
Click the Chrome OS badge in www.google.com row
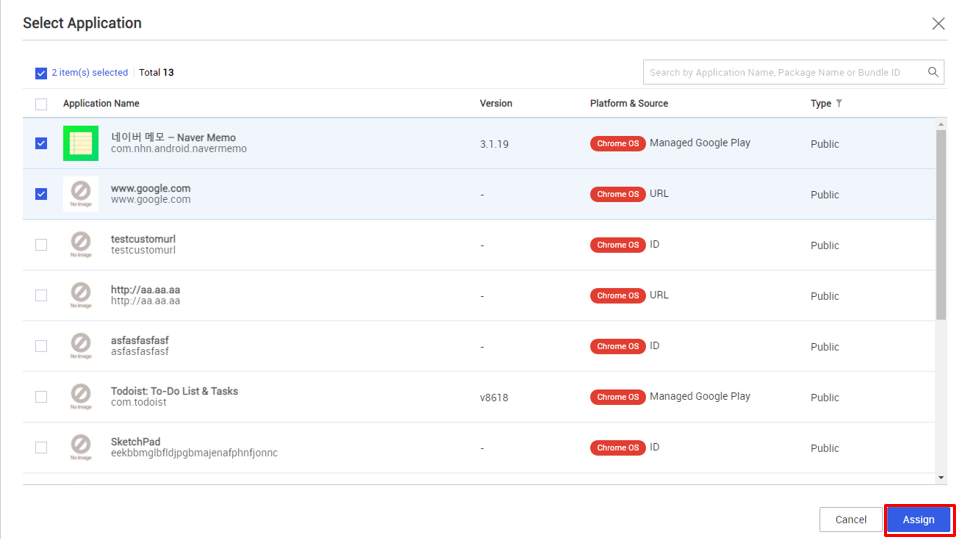point(617,194)
